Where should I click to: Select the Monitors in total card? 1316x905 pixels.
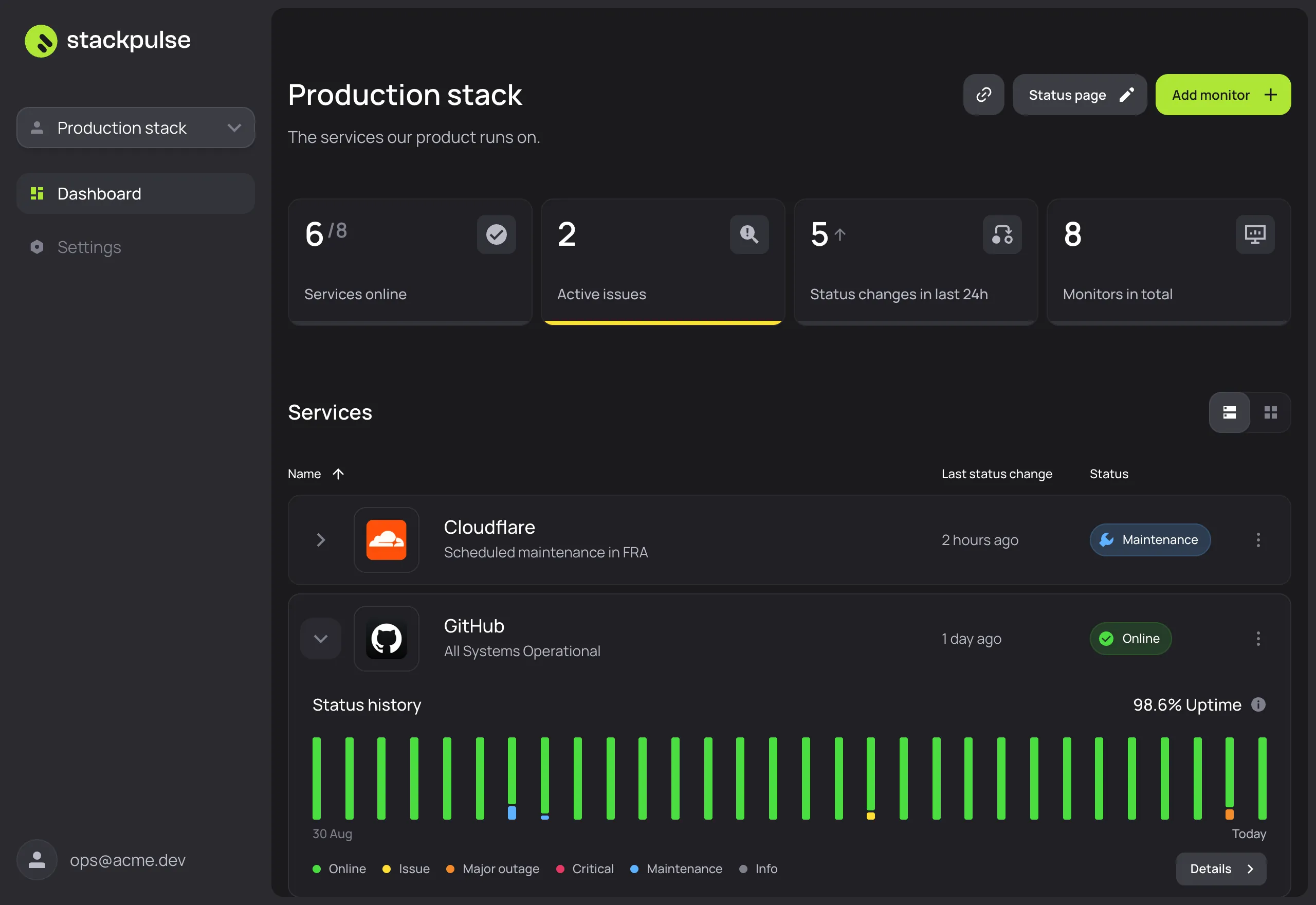point(1168,262)
